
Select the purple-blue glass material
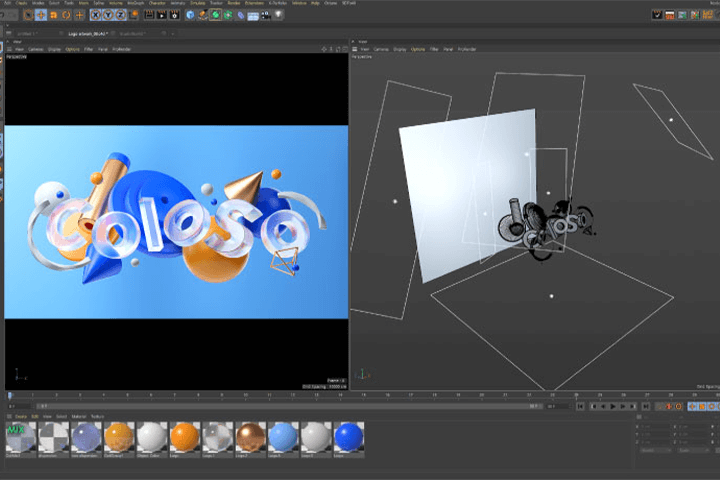[86, 440]
